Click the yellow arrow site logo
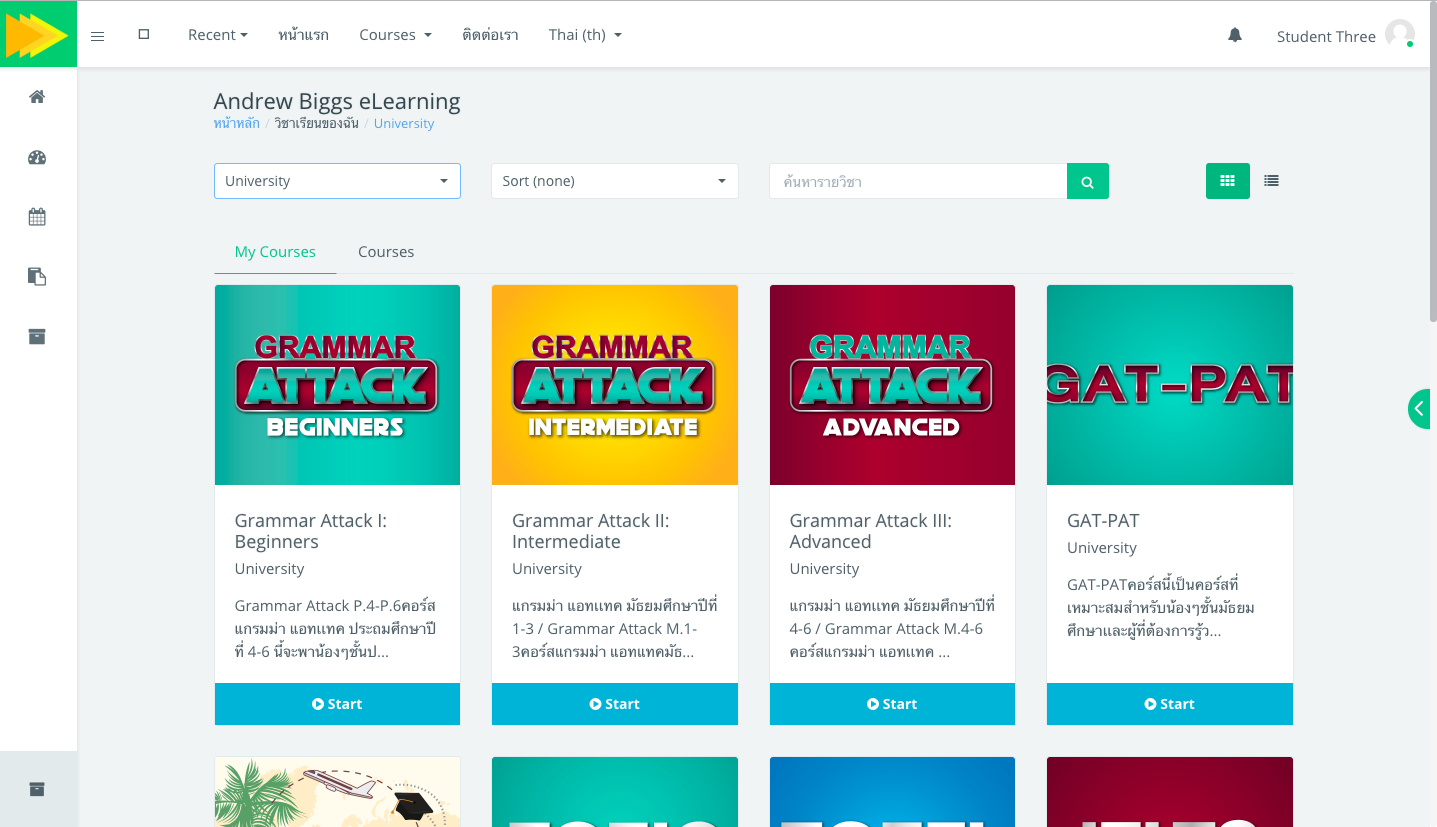 [x=38, y=35]
